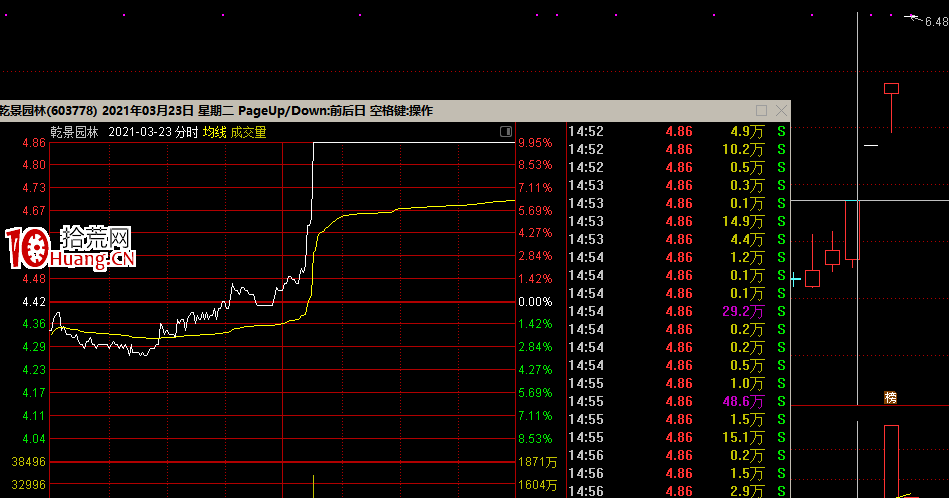This screenshot has height=498, width=949.
Task: Click the 6.48 high price arrow label
Action: (928, 19)
